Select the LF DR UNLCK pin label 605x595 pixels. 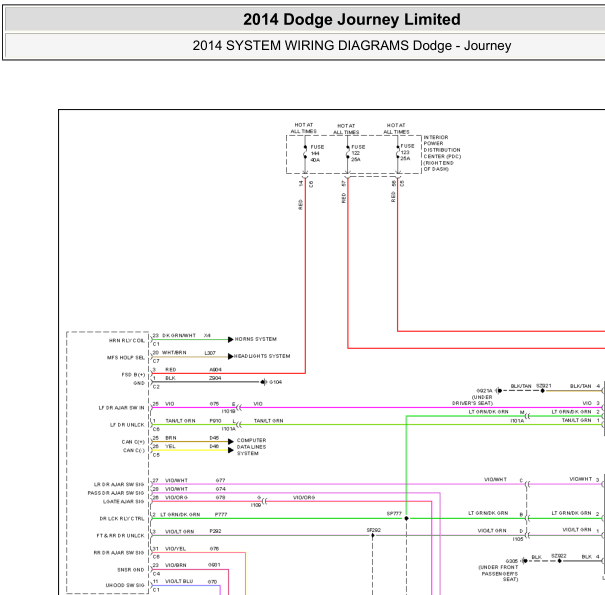[x=127, y=425]
